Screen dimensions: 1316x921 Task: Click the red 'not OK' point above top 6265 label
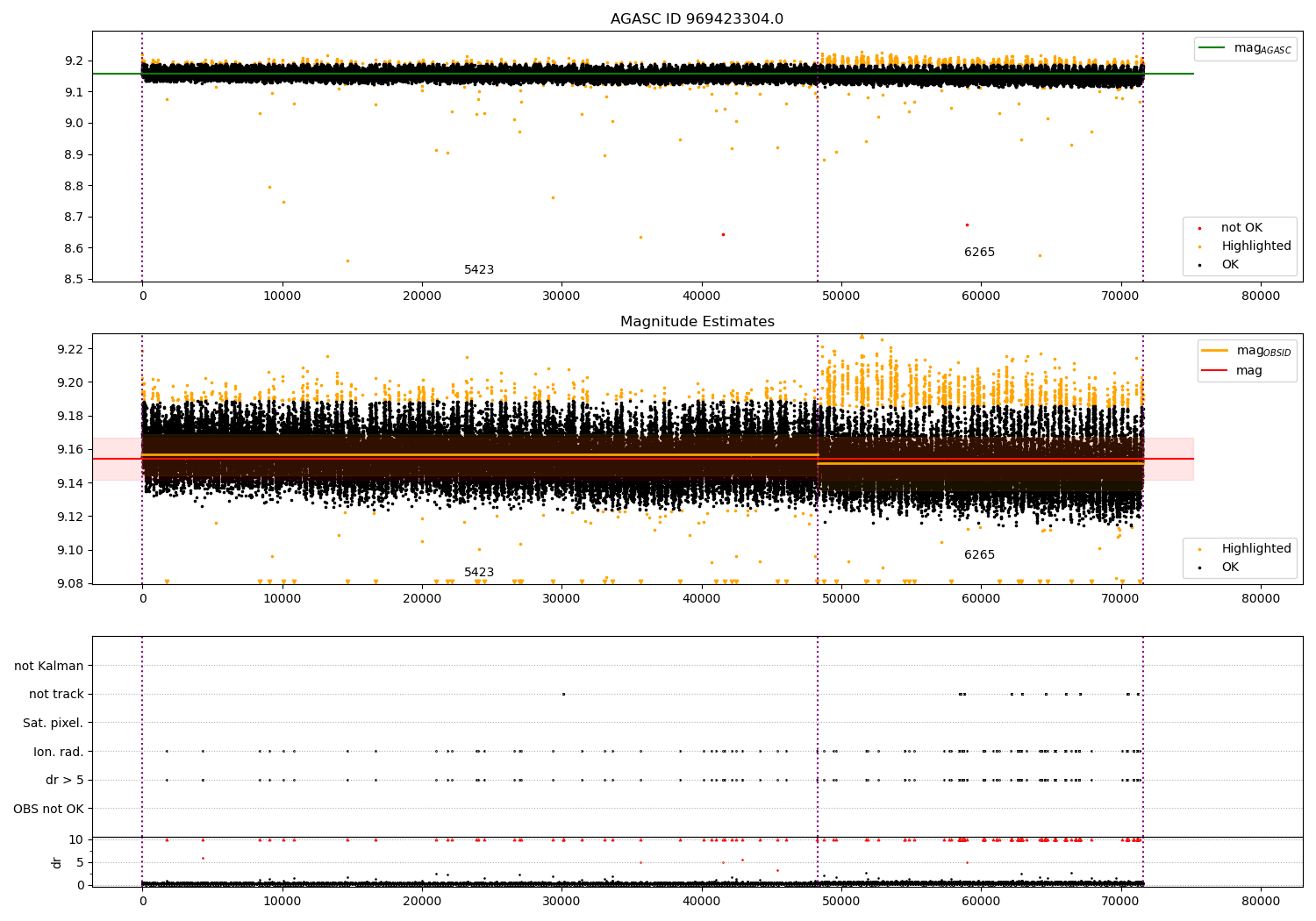point(967,225)
